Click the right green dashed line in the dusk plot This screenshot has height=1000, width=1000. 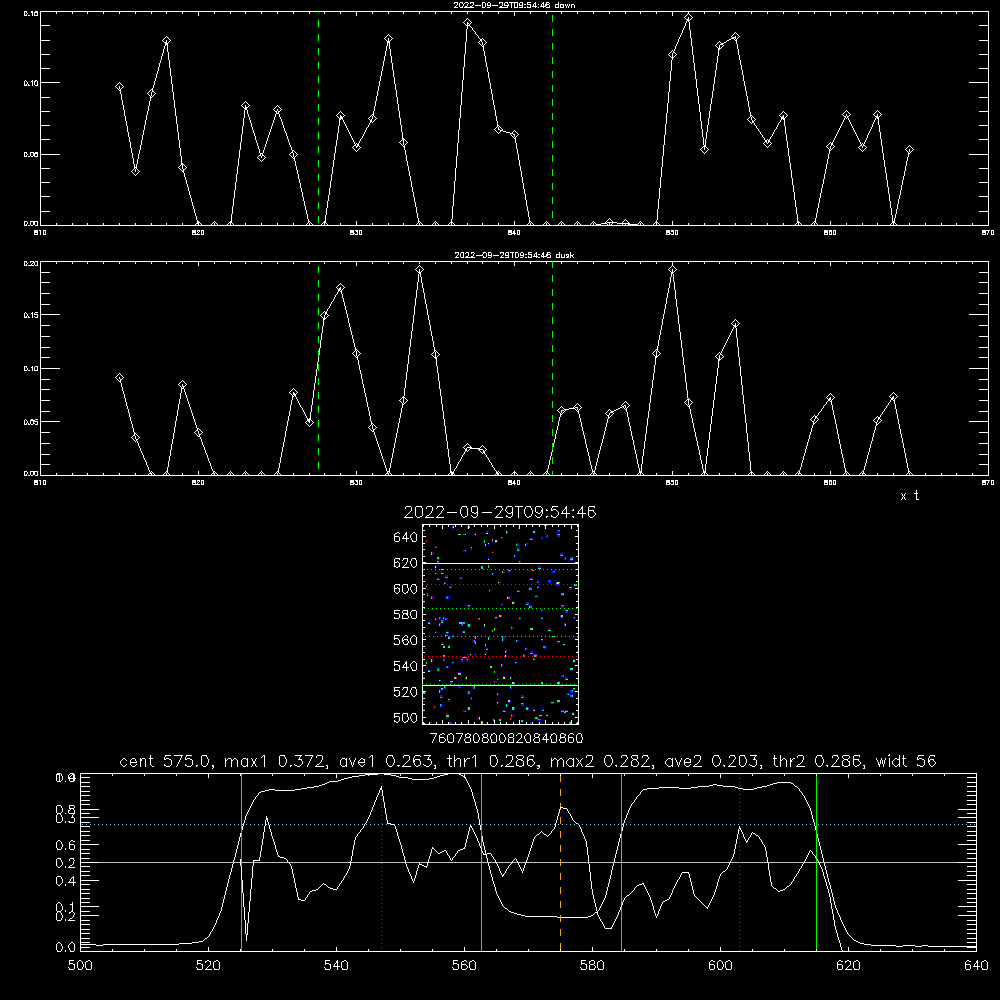click(552, 369)
